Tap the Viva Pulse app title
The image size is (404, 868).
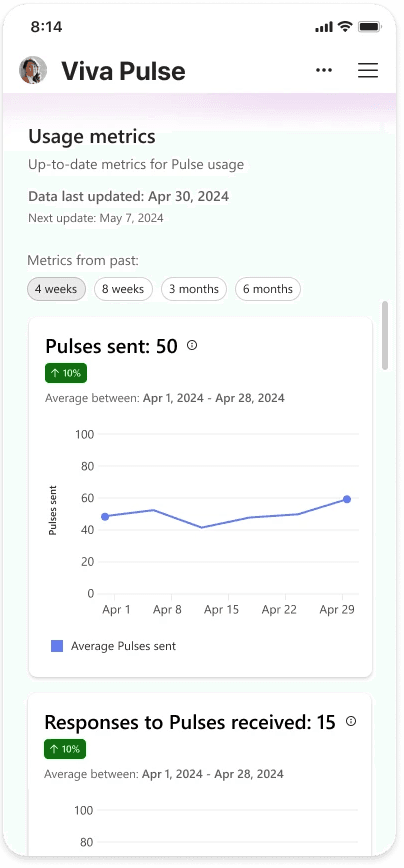coord(123,71)
